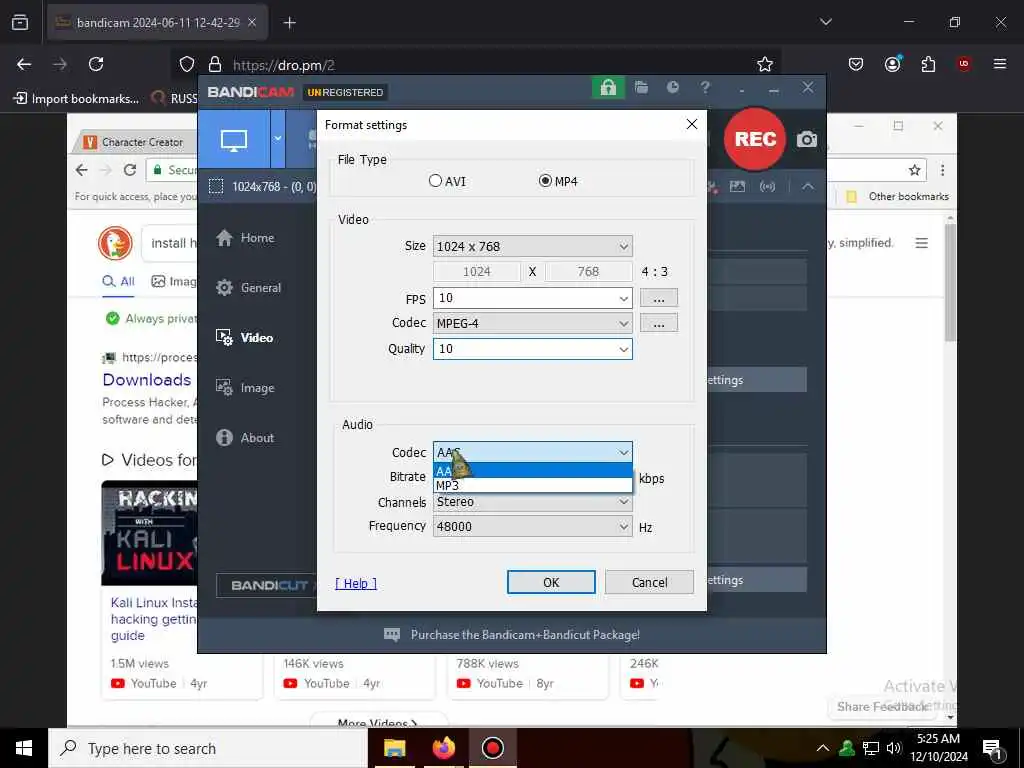Click the taskbar search box
The image size is (1024, 768).
(x=208, y=748)
